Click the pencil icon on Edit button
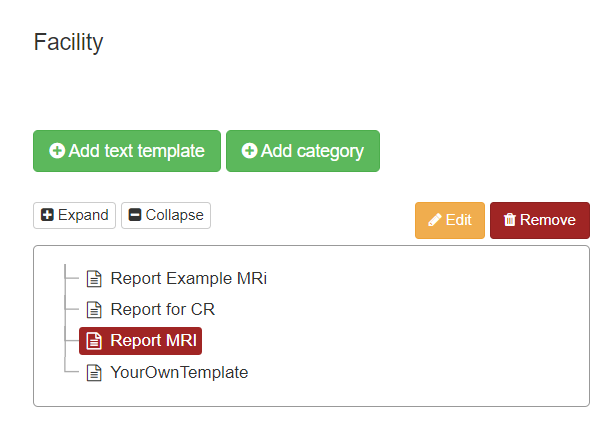The height and width of the screenshot is (445, 602). point(435,220)
